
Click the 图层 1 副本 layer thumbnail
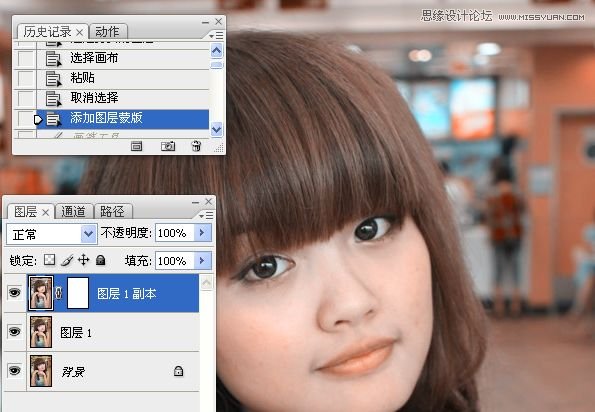click(x=41, y=293)
